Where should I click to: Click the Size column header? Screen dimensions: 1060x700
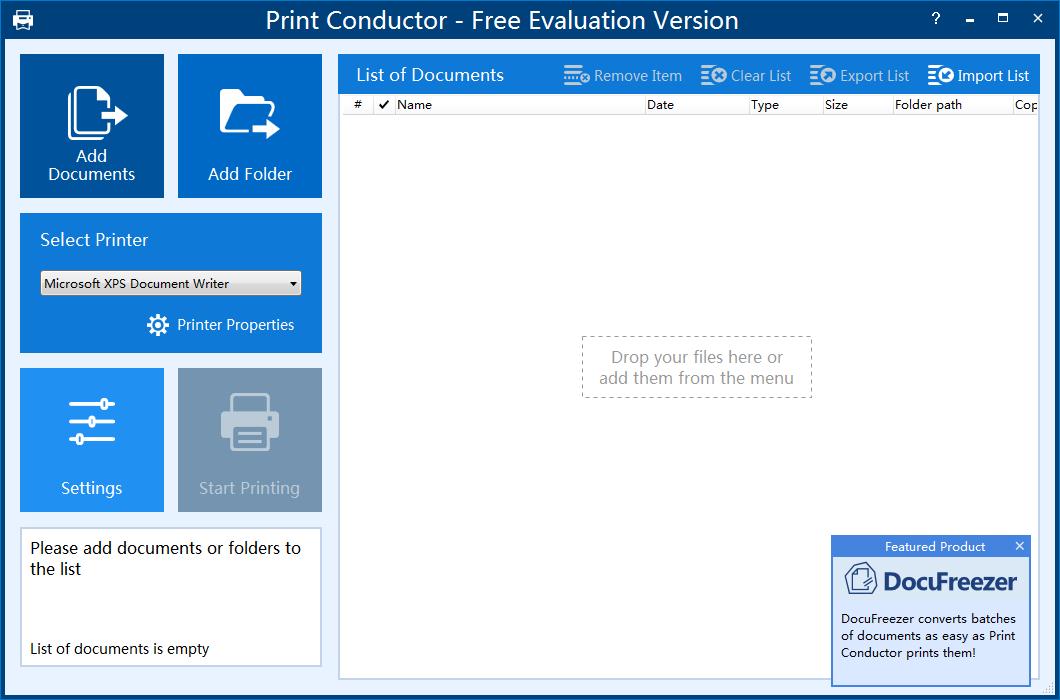[857, 105]
